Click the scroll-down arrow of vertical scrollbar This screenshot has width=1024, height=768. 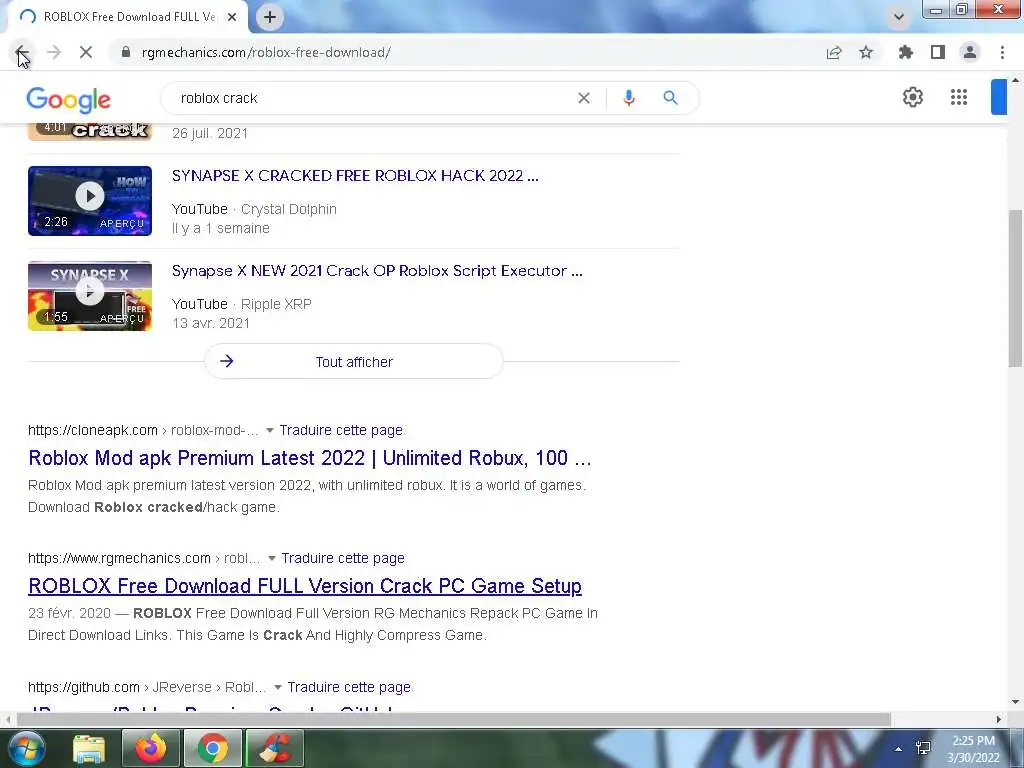1015,702
